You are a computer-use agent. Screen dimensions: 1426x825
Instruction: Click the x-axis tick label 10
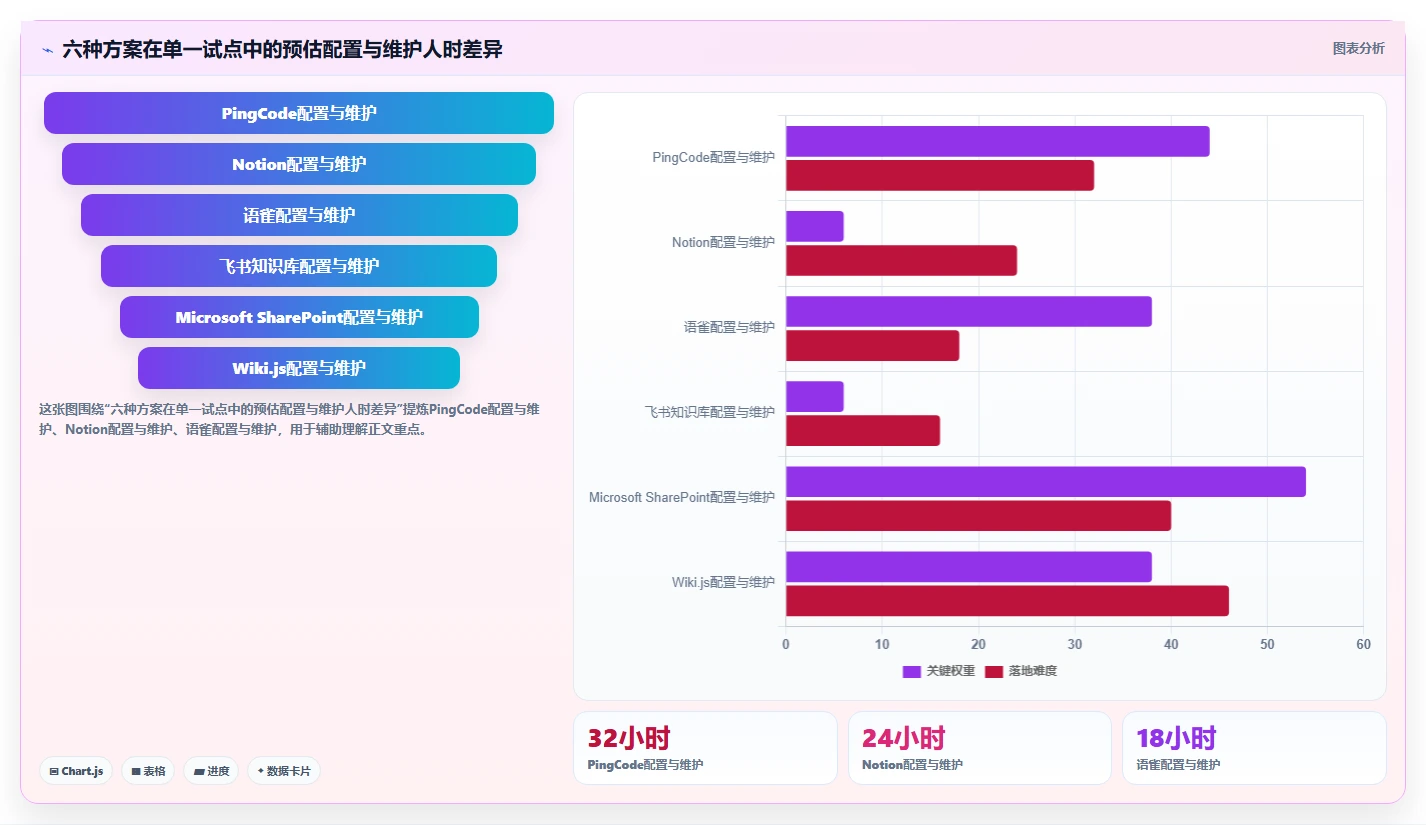pyautogui.click(x=882, y=645)
